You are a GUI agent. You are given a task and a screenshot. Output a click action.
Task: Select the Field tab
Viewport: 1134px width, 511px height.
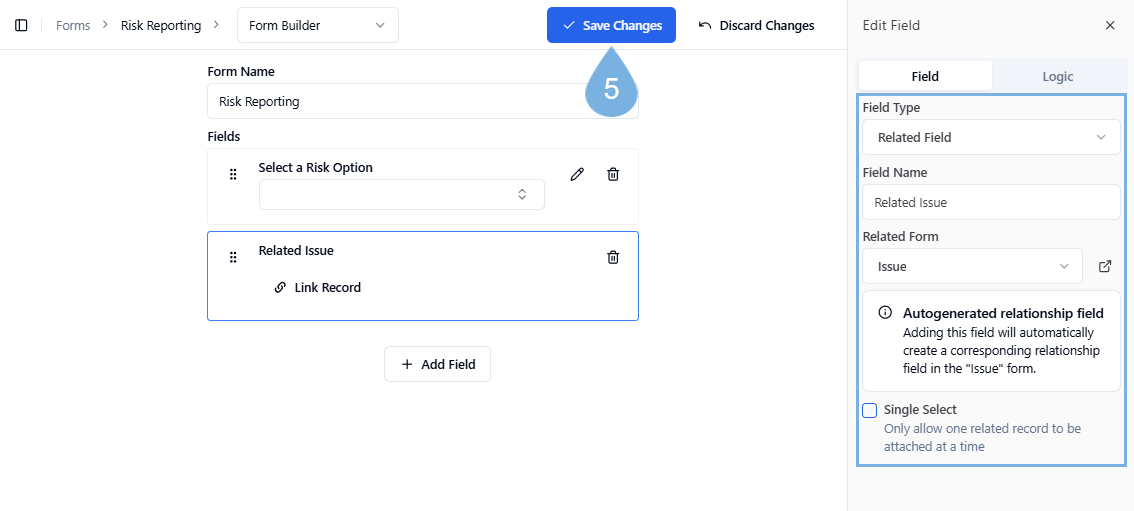(x=925, y=76)
